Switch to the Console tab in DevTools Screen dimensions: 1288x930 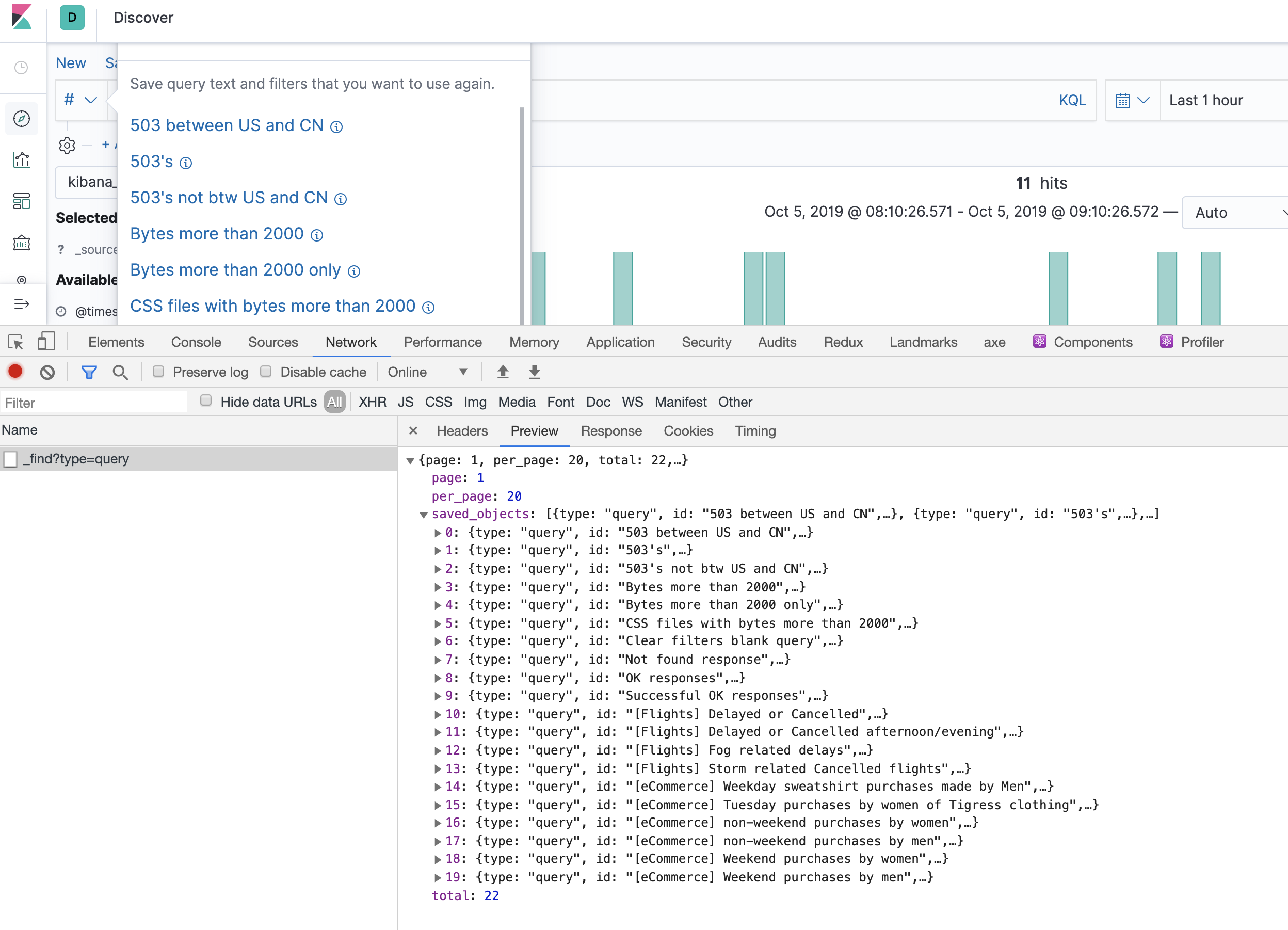pyautogui.click(x=196, y=342)
